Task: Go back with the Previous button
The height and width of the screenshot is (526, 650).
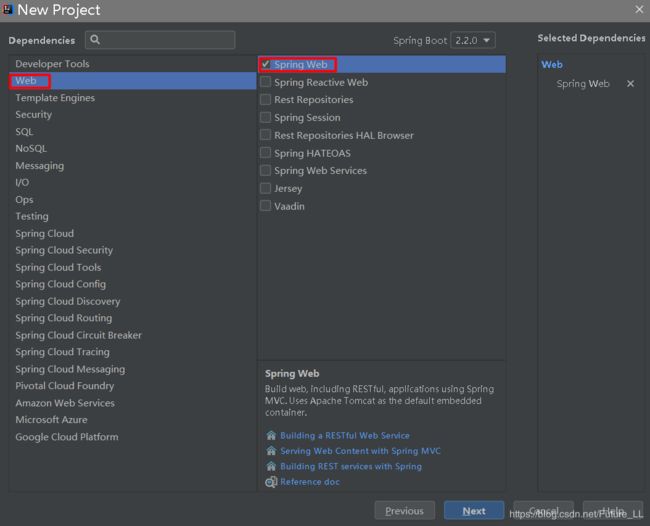Action: (405, 511)
